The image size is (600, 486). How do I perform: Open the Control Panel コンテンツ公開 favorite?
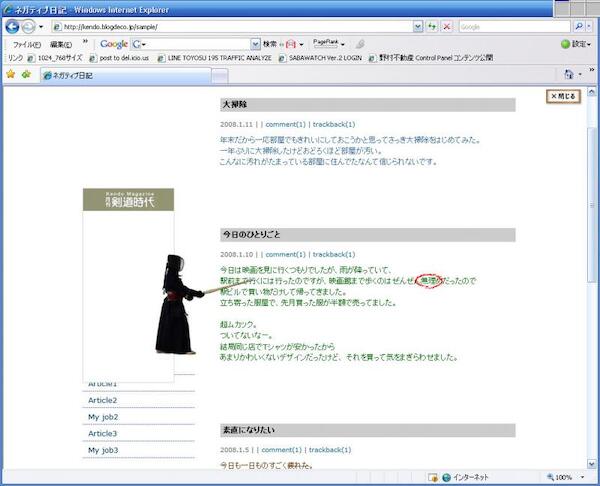[x=431, y=58]
